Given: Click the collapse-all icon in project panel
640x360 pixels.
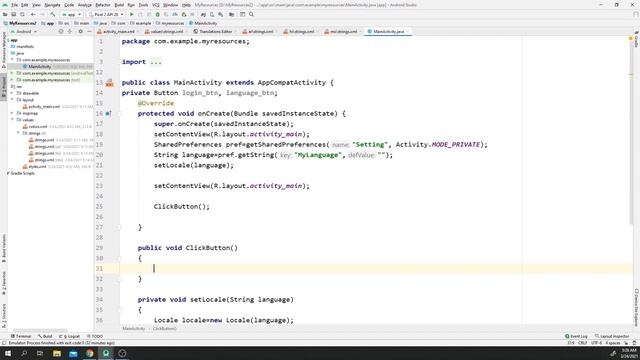Looking at the screenshot, I should [70, 31].
